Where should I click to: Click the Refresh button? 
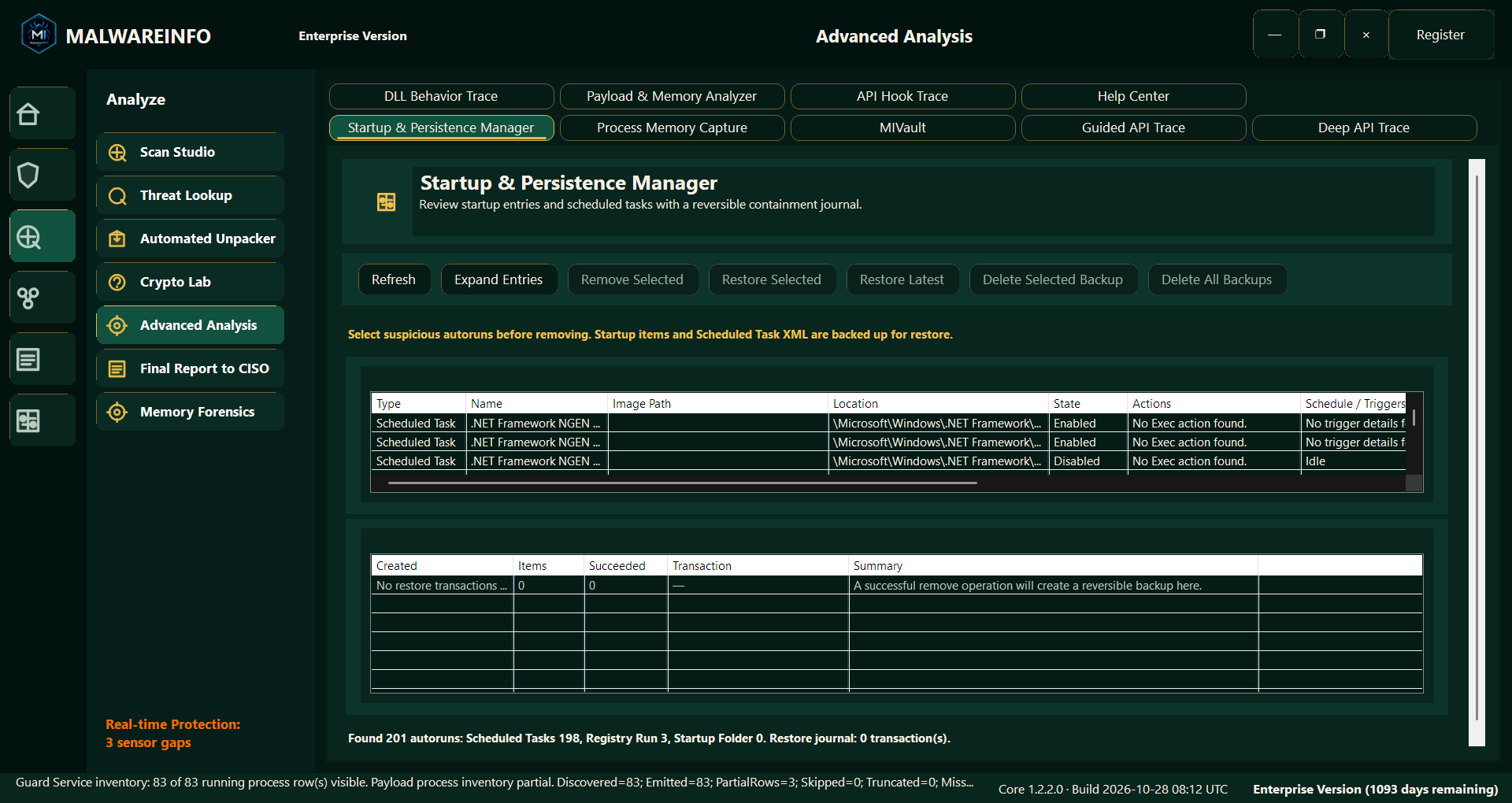pyautogui.click(x=394, y=279)
